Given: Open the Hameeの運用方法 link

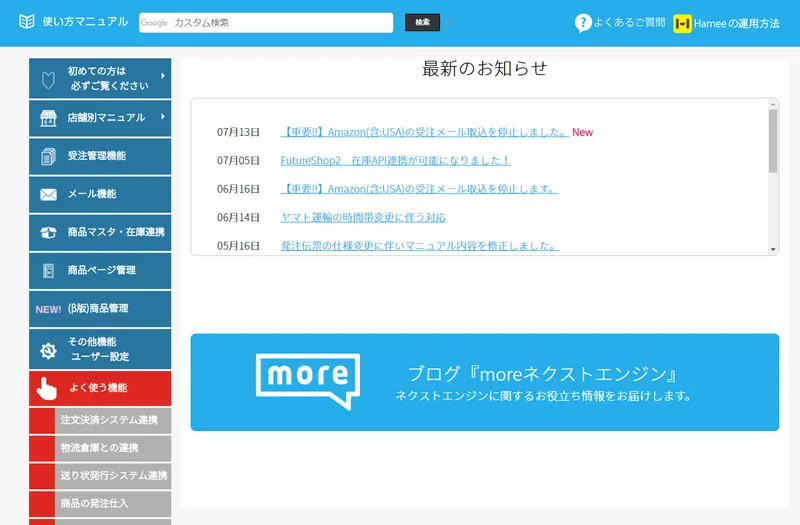Looking at the screenshot, I should [x=736, y=23].
